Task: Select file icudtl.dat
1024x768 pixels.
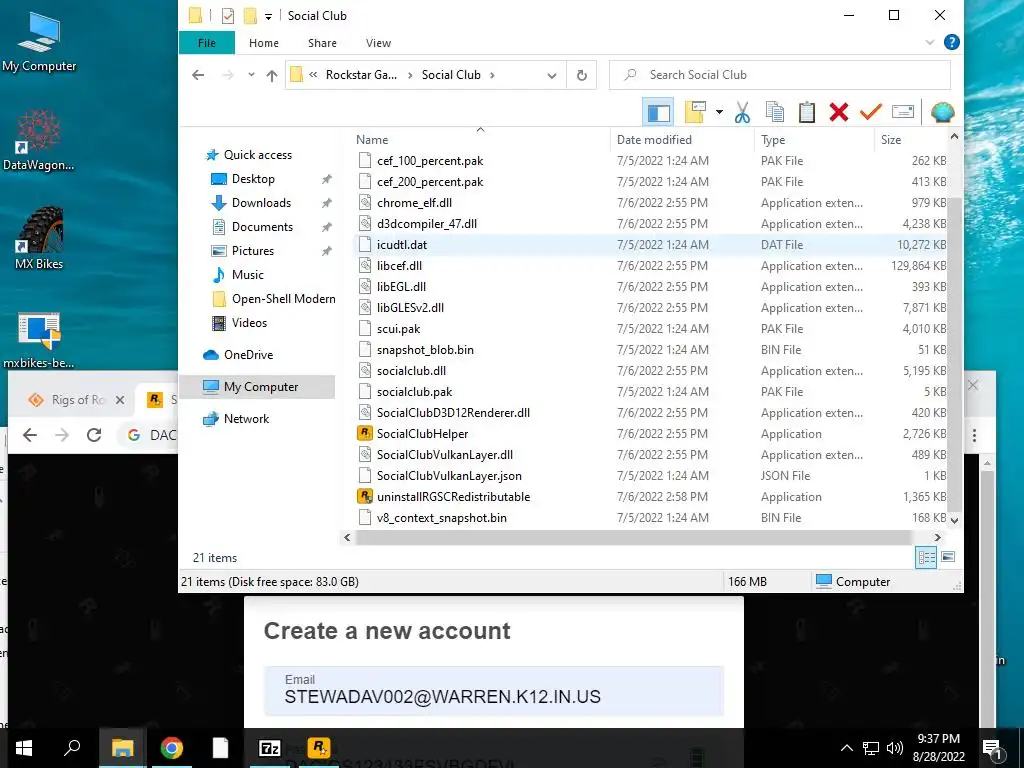Action: coord(402,245)
